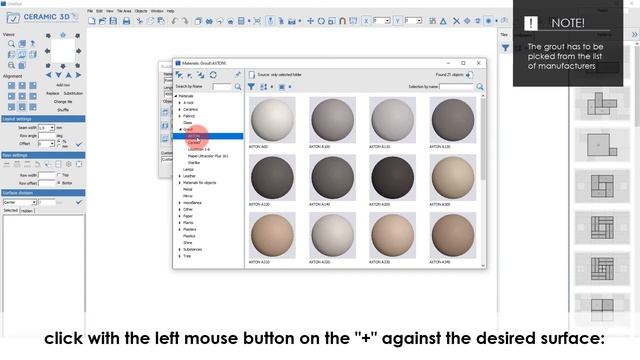The image size is (640, 360).
Task: Click the blue right triangle under view preview
Action: [x=78, y=75]
